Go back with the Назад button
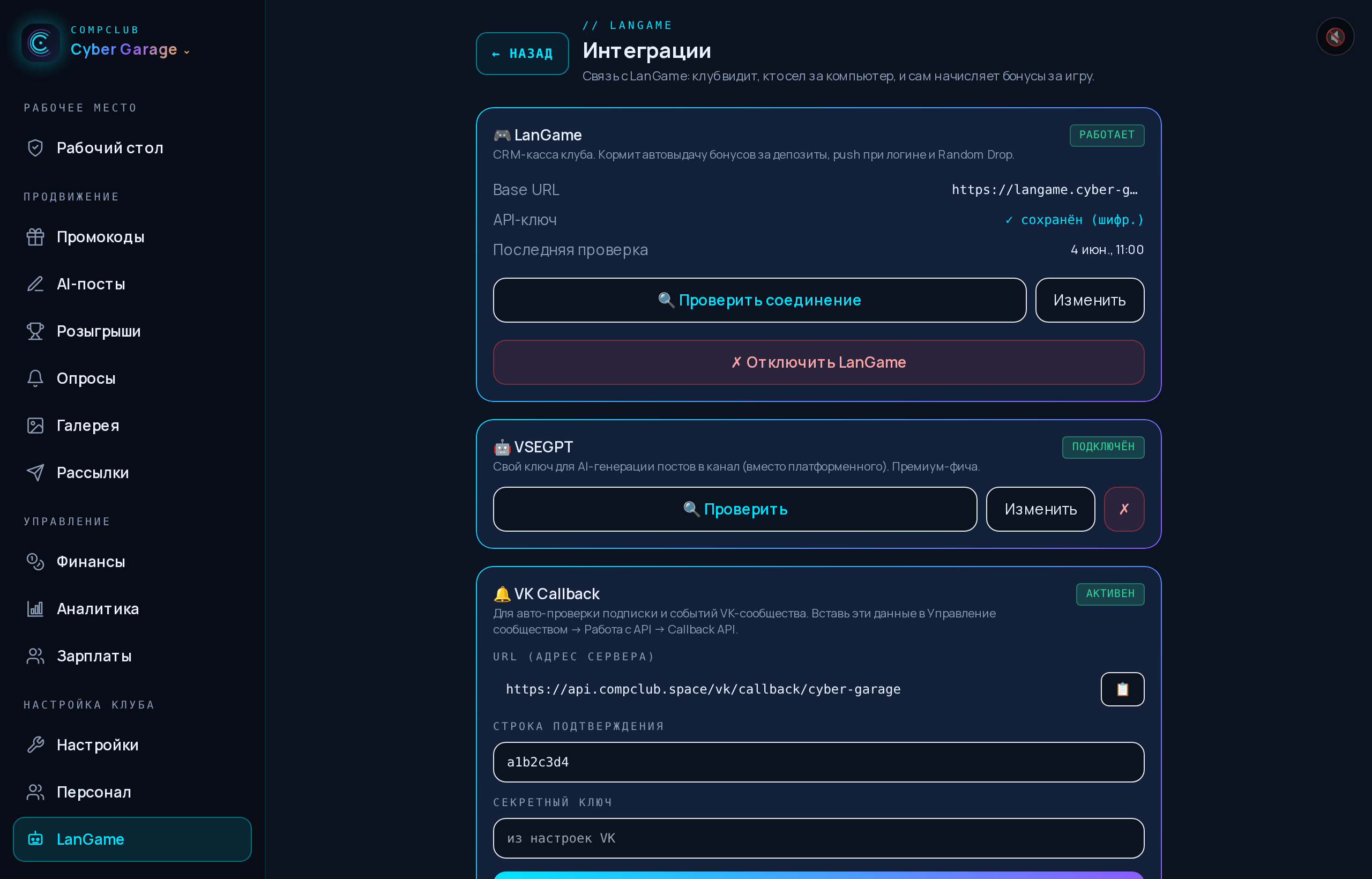The height and width of the screenshot is (879, 1372). click(522, 54)
